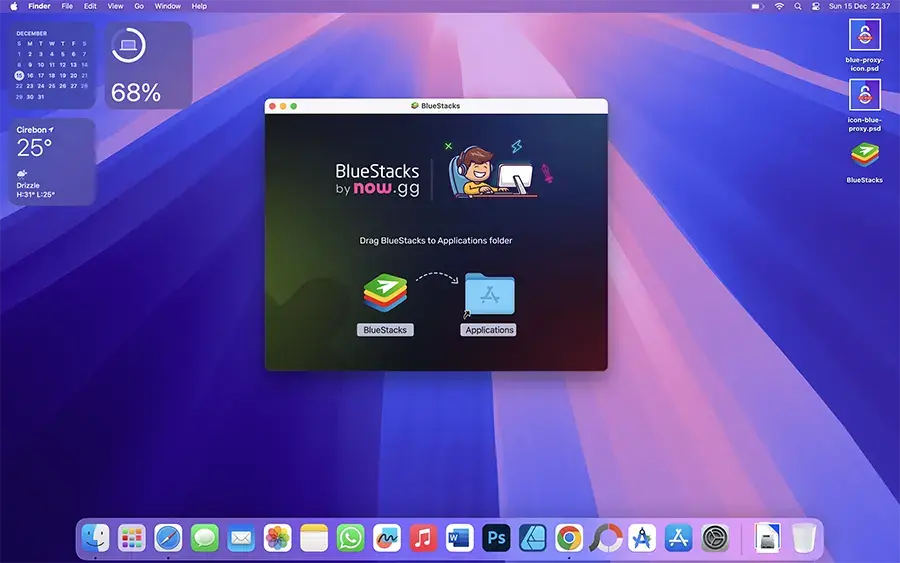
Task: Launch Google Chrome from the Dock
Action: [x=569, y=538]
